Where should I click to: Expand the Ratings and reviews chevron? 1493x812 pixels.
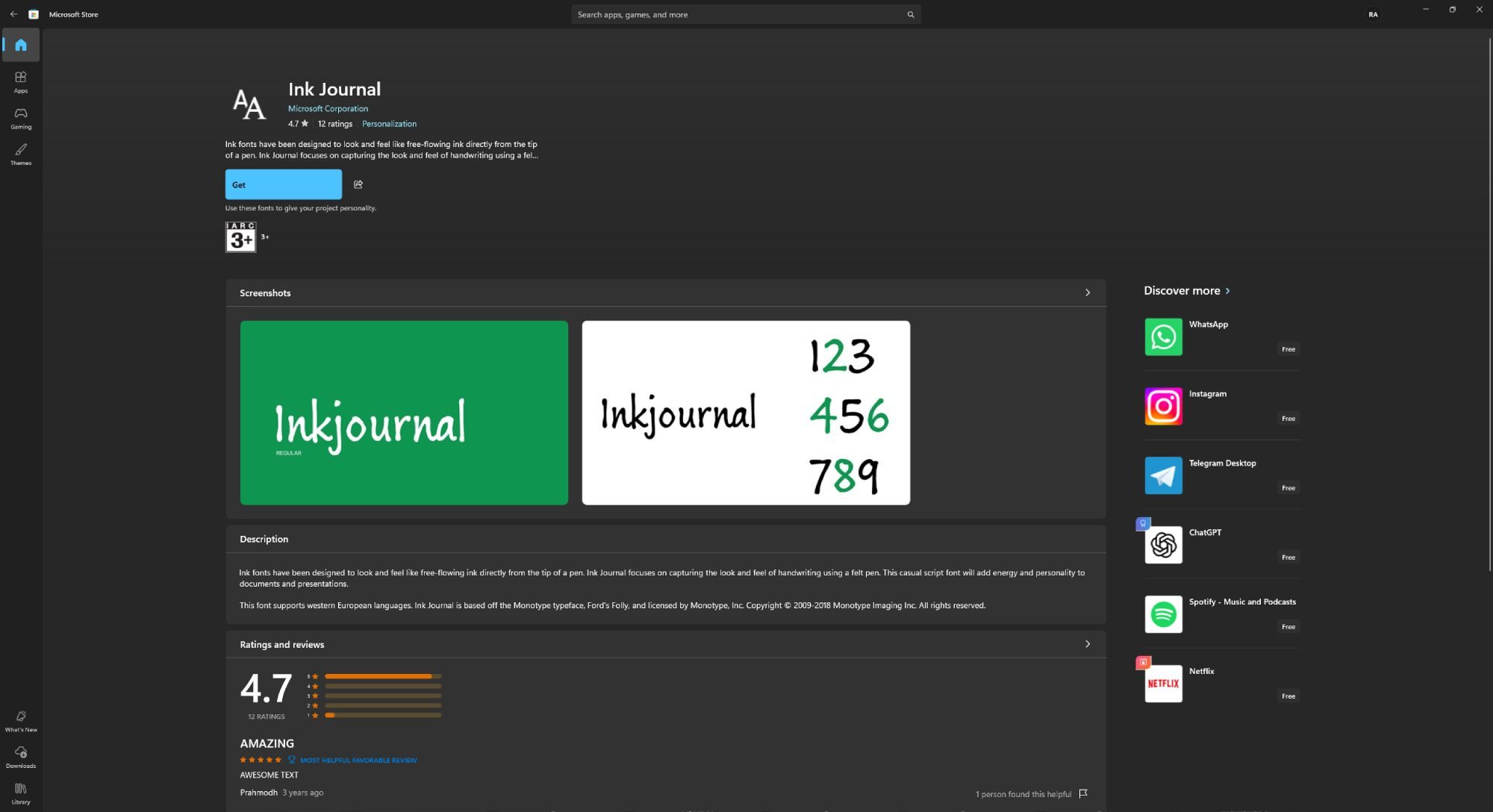coord(1088,644)
